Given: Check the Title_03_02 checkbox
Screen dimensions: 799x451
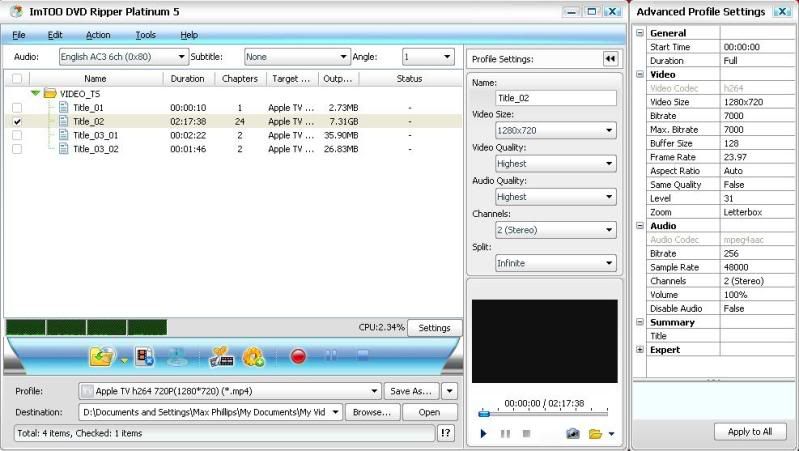Looking at the screenshot, I should (x=17, y=149).
